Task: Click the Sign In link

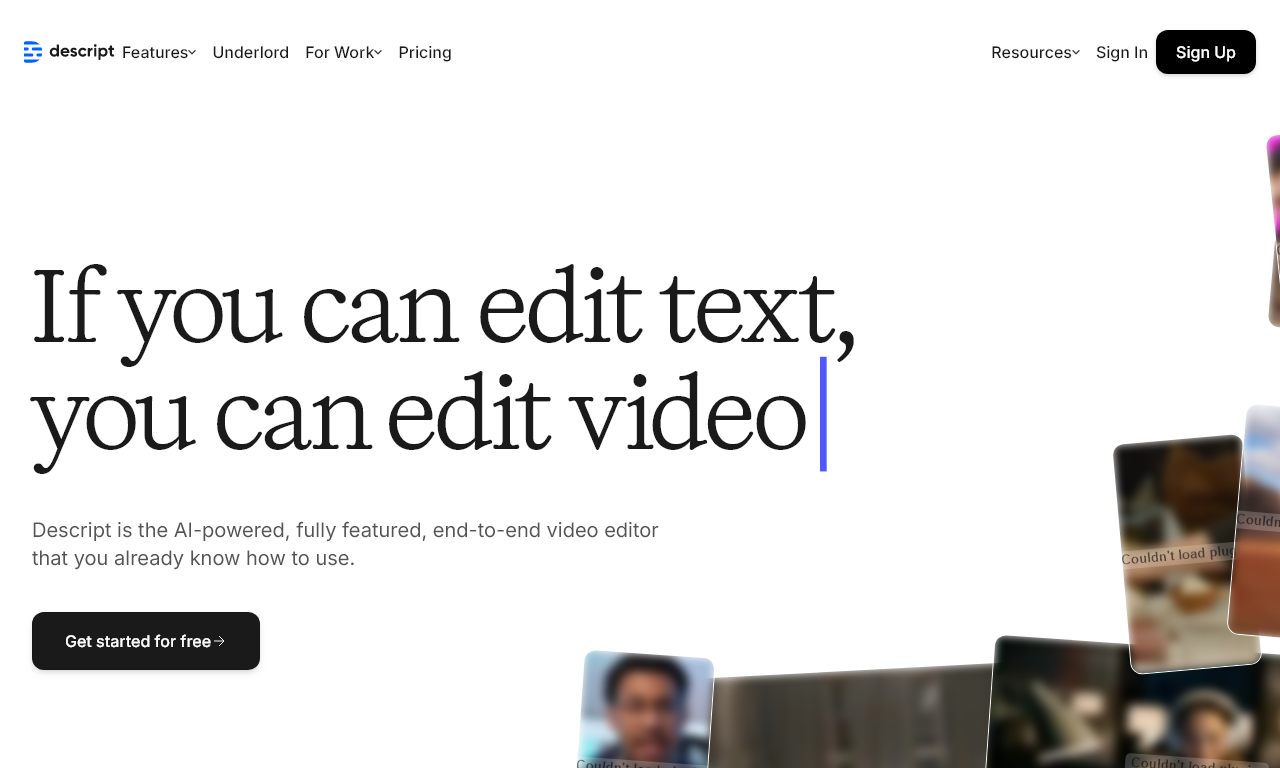Action: [x=1122, y=52]
